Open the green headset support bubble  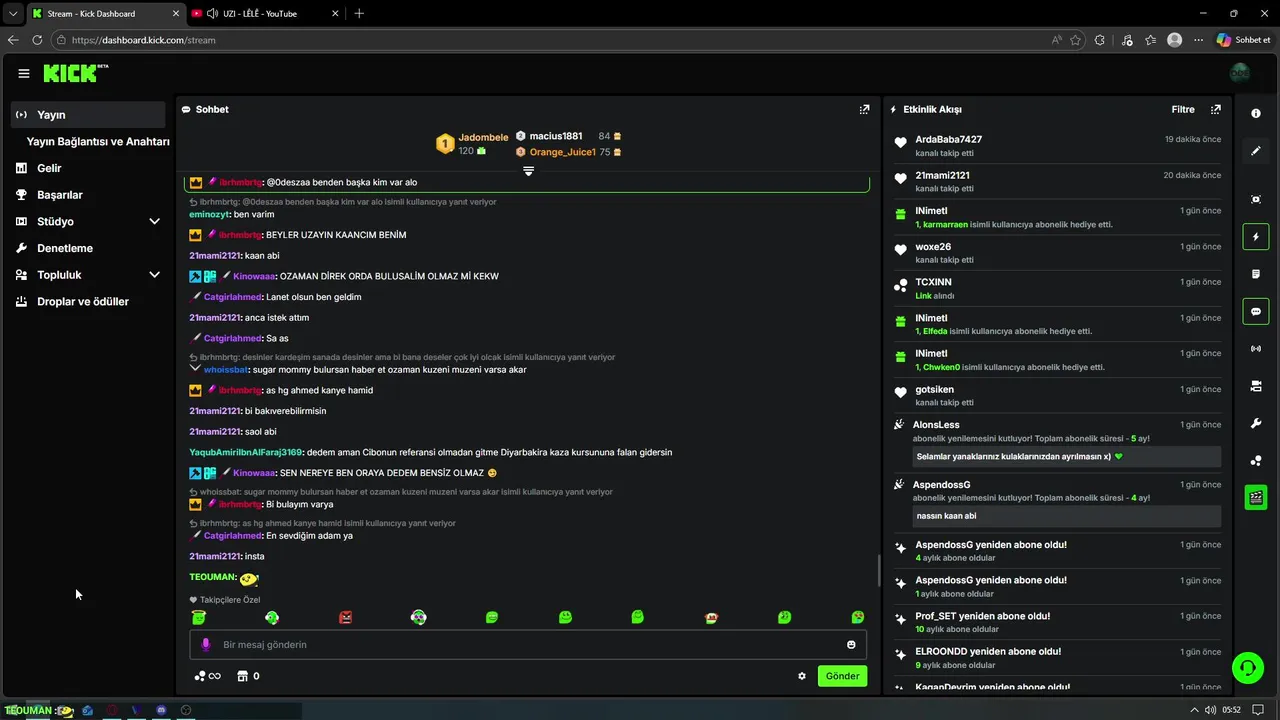pos(1247,667)
